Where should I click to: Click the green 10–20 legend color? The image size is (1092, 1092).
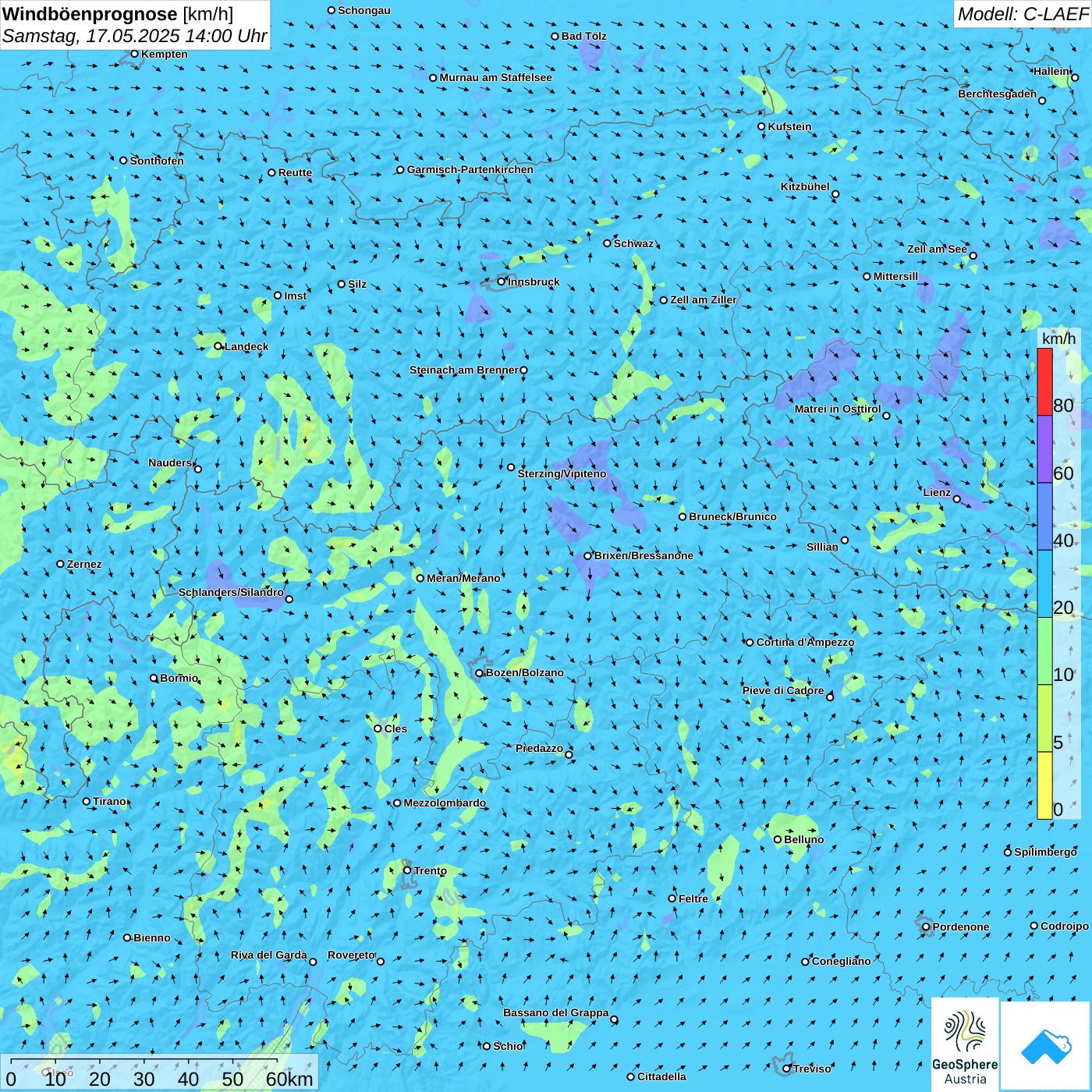click(1044, 651)
